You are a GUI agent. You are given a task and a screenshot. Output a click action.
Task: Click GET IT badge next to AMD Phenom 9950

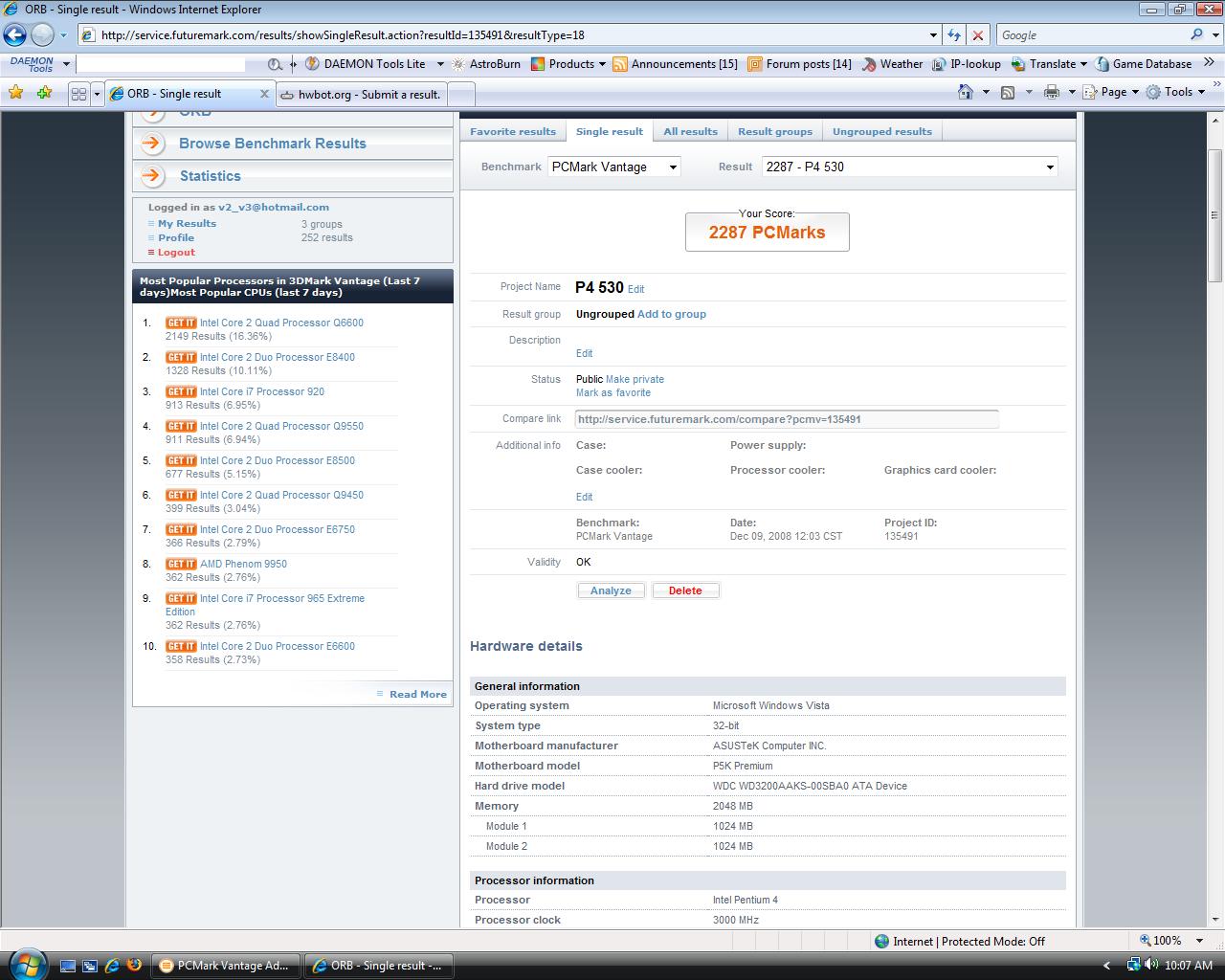[181, 564]
